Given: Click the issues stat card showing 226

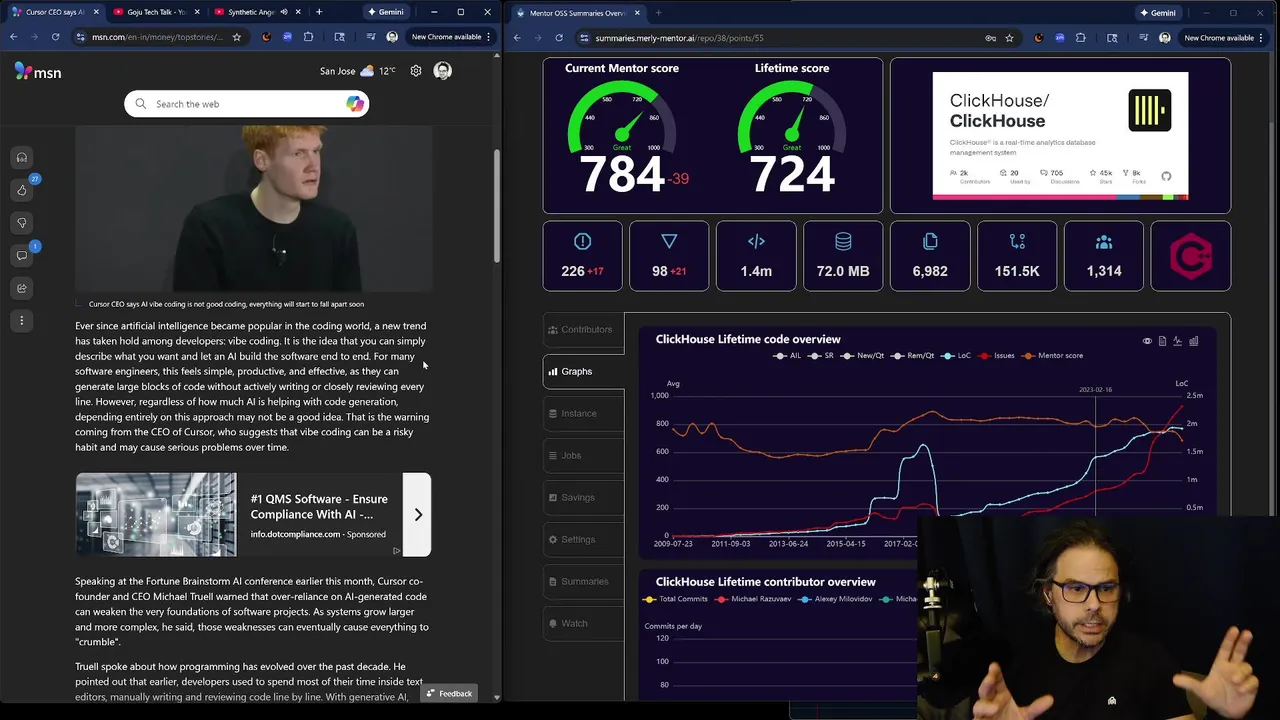Looking at the screenshot, I should (x=582, y=256).
